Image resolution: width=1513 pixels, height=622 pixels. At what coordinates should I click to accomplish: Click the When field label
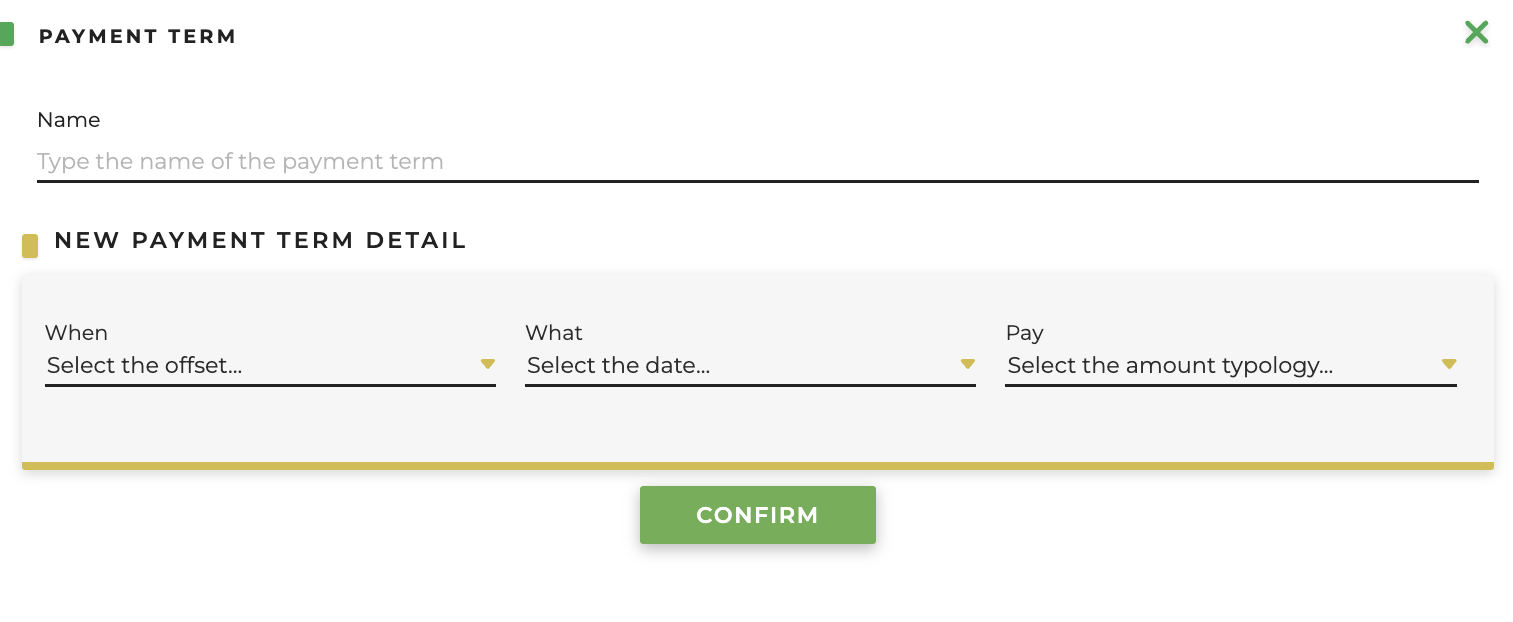pyautogui.click(x=76, y=333)
